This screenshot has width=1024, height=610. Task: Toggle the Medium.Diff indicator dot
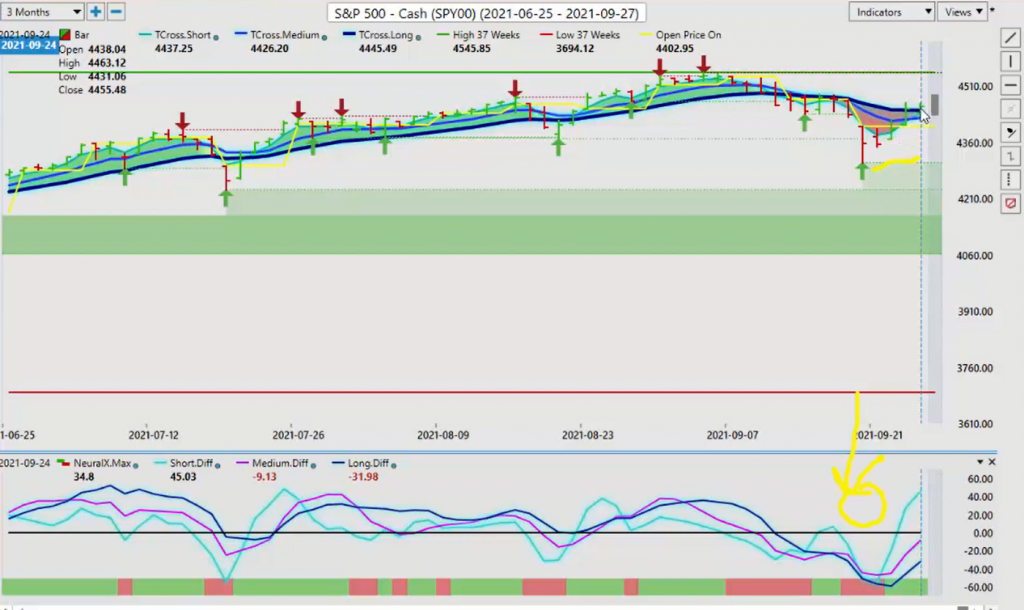(x=313, y=465)
